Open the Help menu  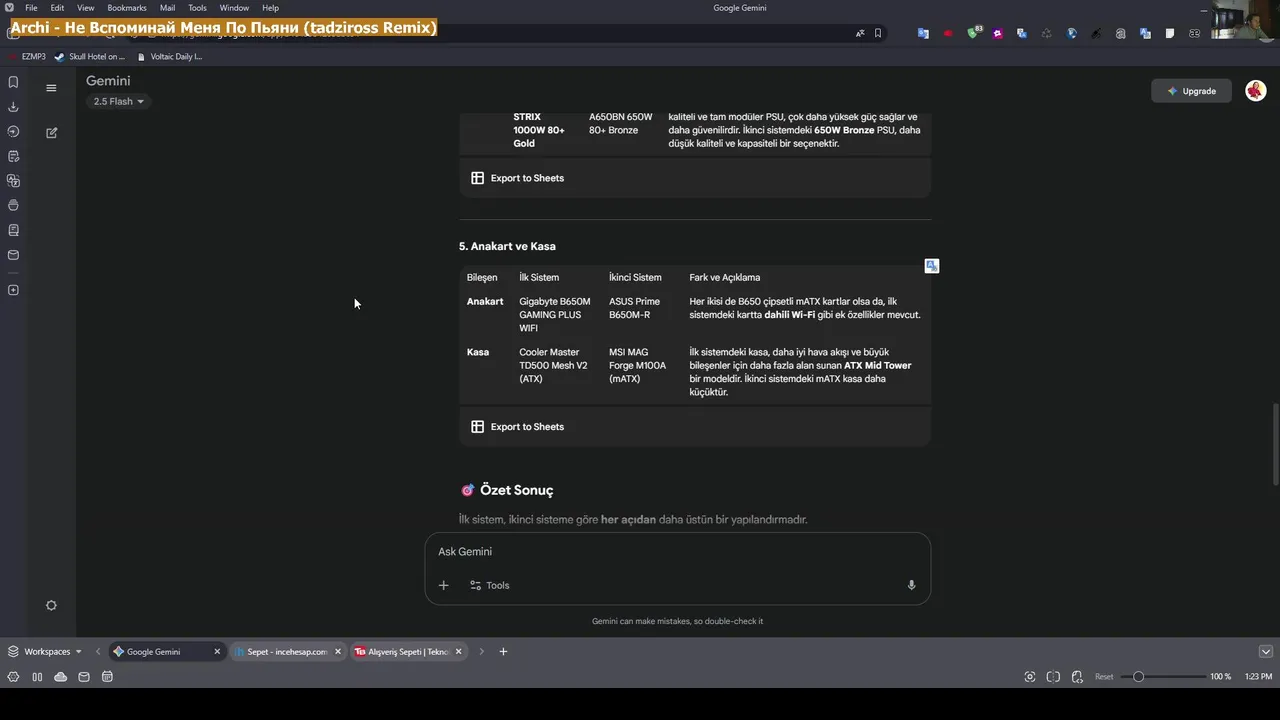[x=270, y=8]
